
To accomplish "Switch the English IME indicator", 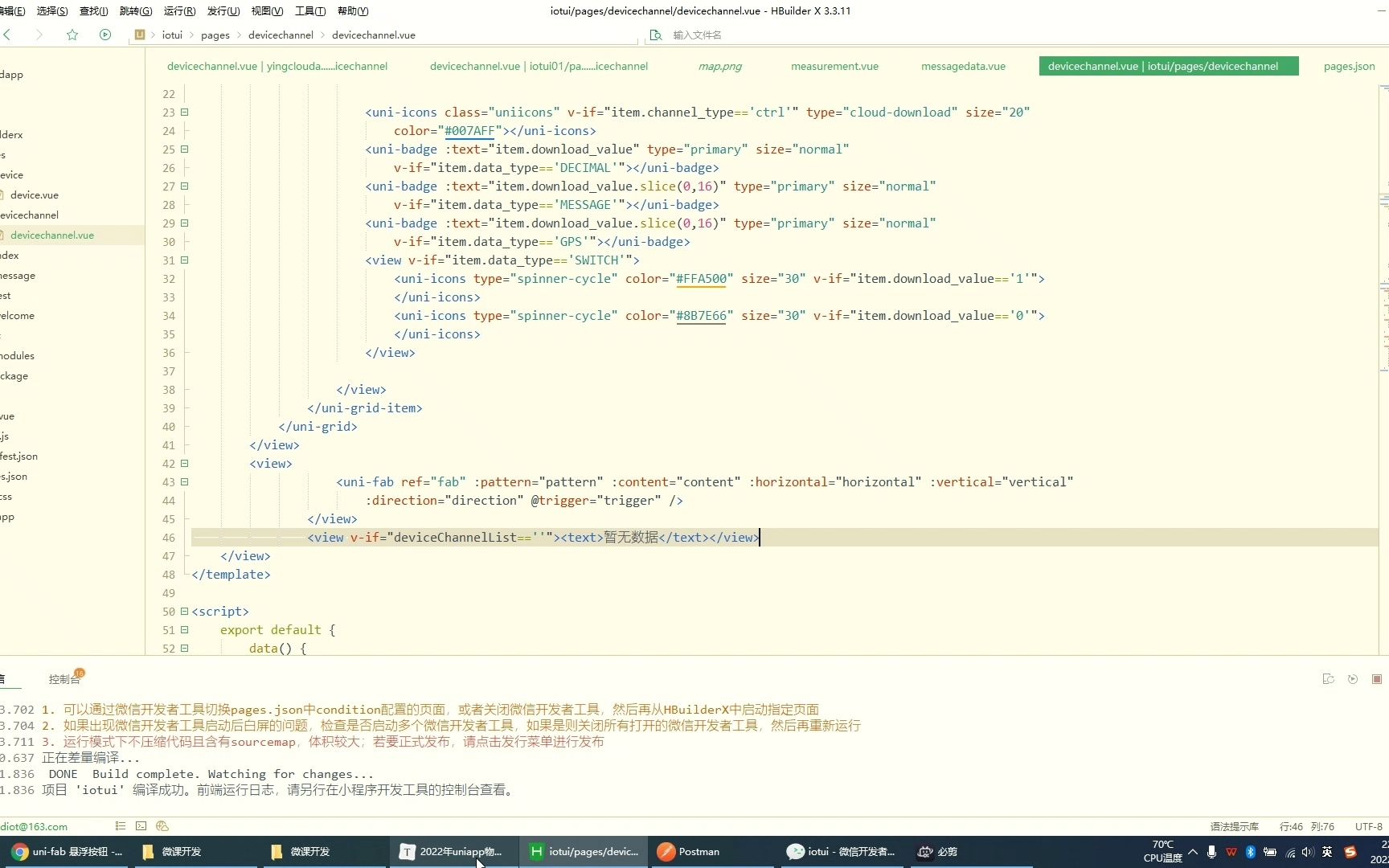I will coord(1327,852).
